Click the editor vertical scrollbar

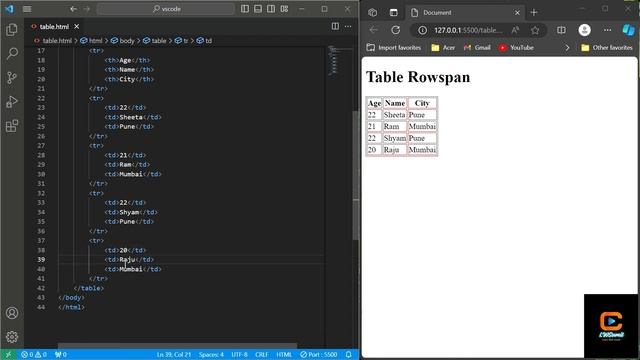point(356,176)
